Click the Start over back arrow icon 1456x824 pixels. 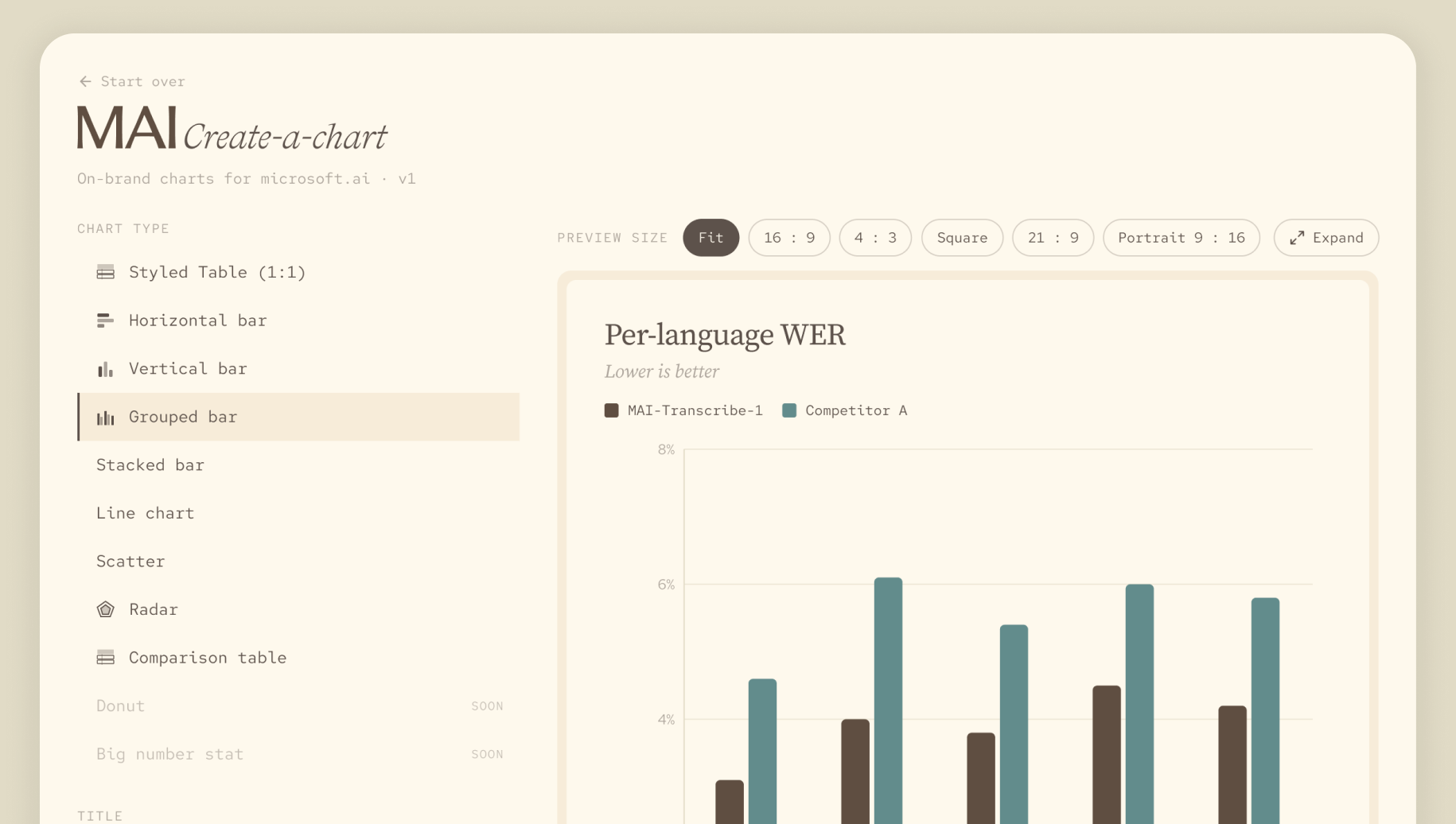point(85,81)
